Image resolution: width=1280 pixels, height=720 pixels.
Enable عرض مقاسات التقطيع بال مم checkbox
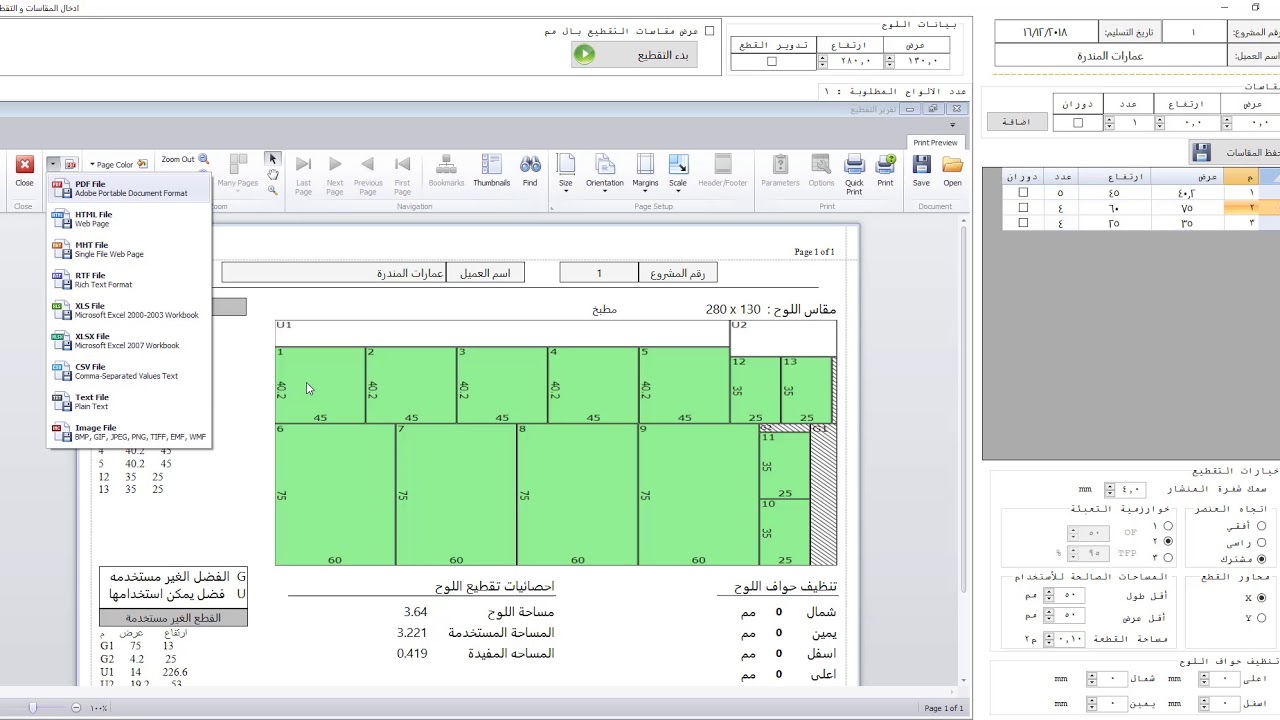709,31
